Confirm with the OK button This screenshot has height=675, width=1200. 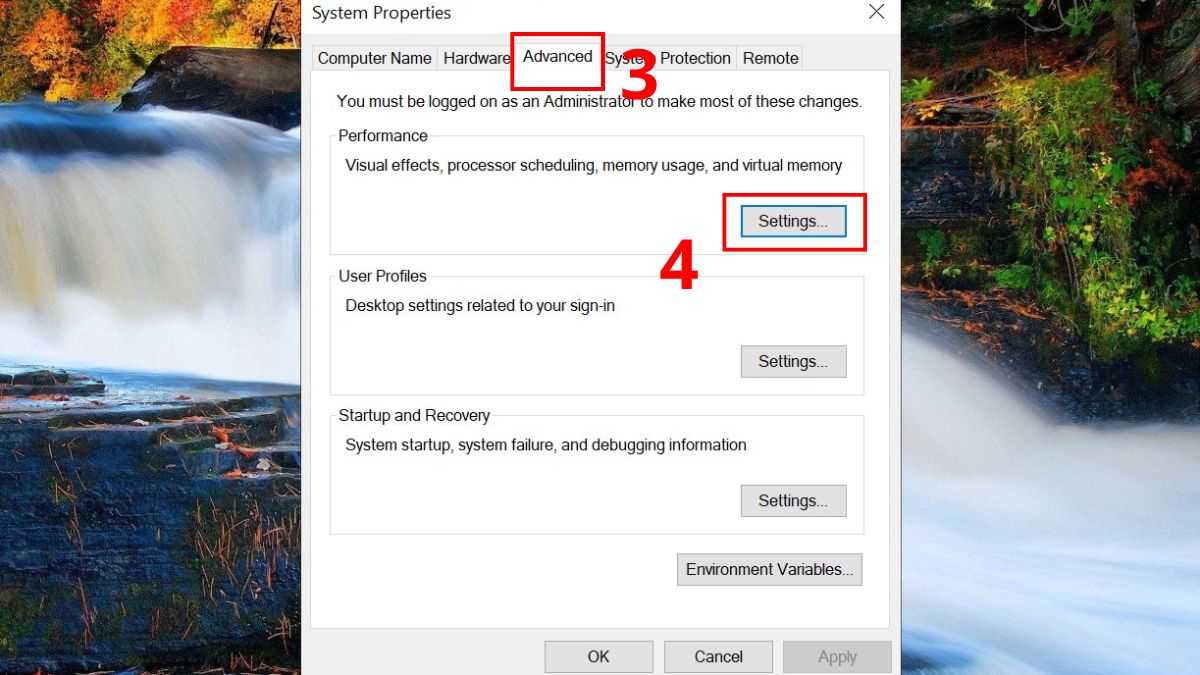click(x=598, y=656)
